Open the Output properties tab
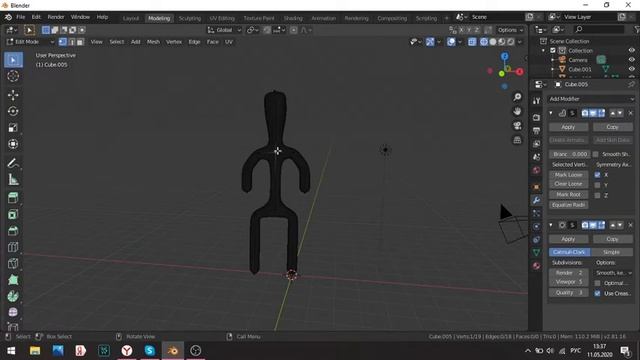The height and width of the screenshot is (360, 640). point(536,131)
